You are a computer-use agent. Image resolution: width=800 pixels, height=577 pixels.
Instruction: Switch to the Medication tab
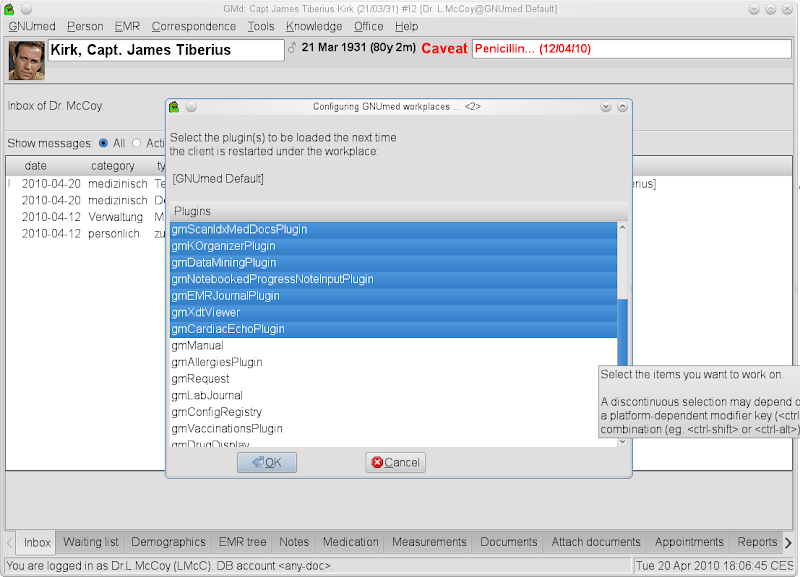[351, 542]
